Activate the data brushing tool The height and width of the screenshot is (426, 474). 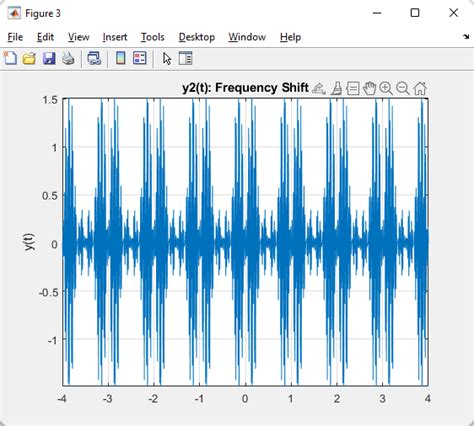336,88
